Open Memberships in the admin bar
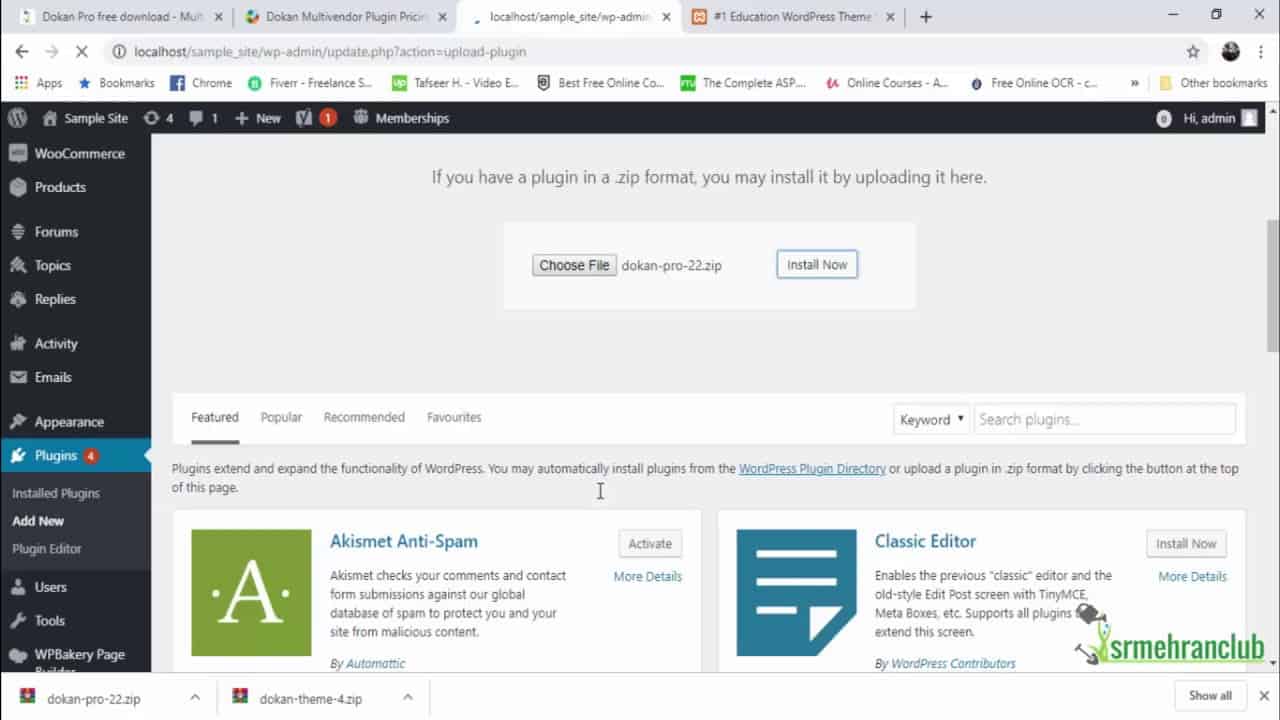 (x=401, y=118)
